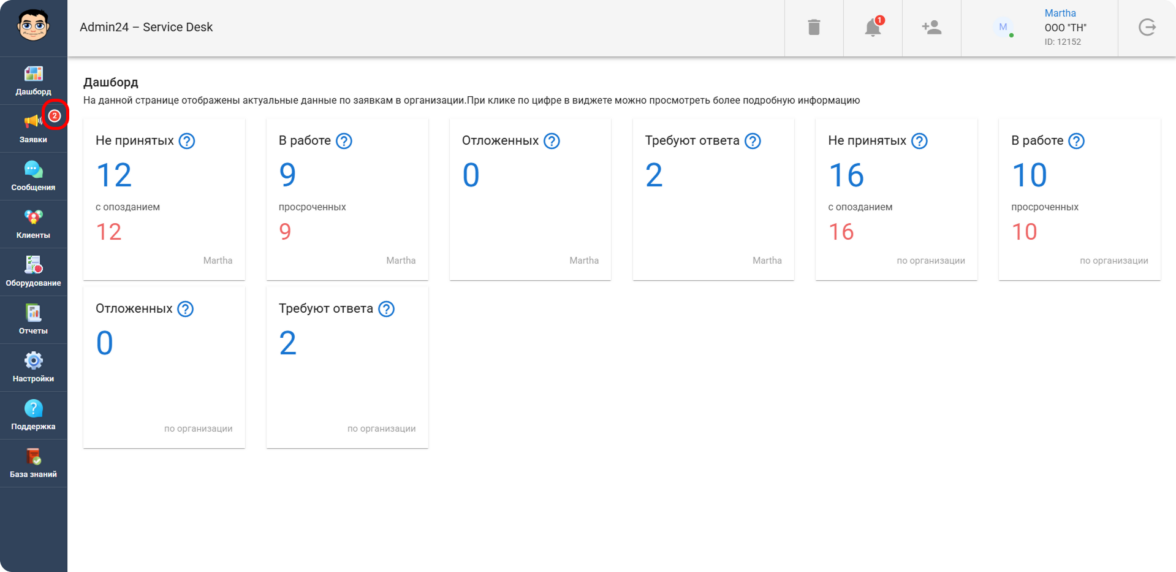Open notifications bell icon
The width and height of the screenshot is (1176, 572).
tap(873, 28)
